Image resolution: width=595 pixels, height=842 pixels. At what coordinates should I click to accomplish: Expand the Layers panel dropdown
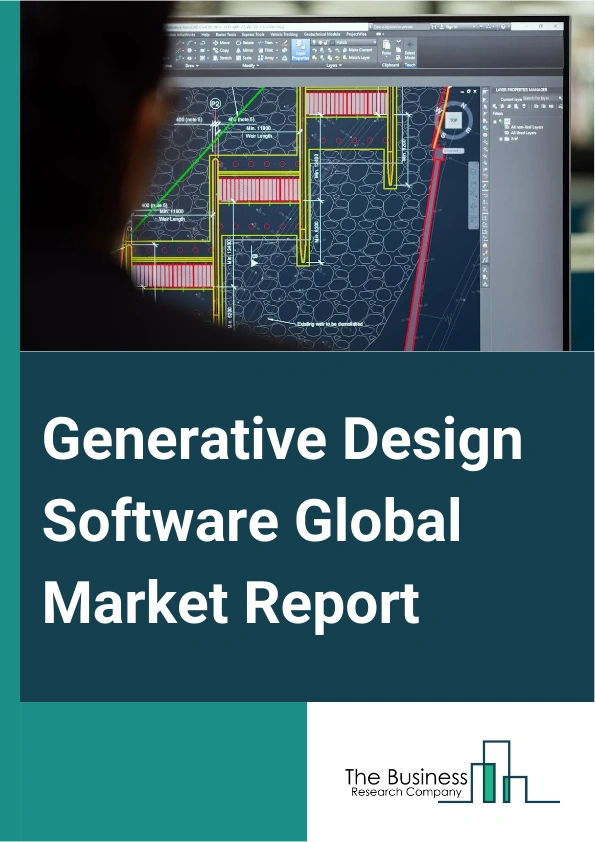[332, 66]
